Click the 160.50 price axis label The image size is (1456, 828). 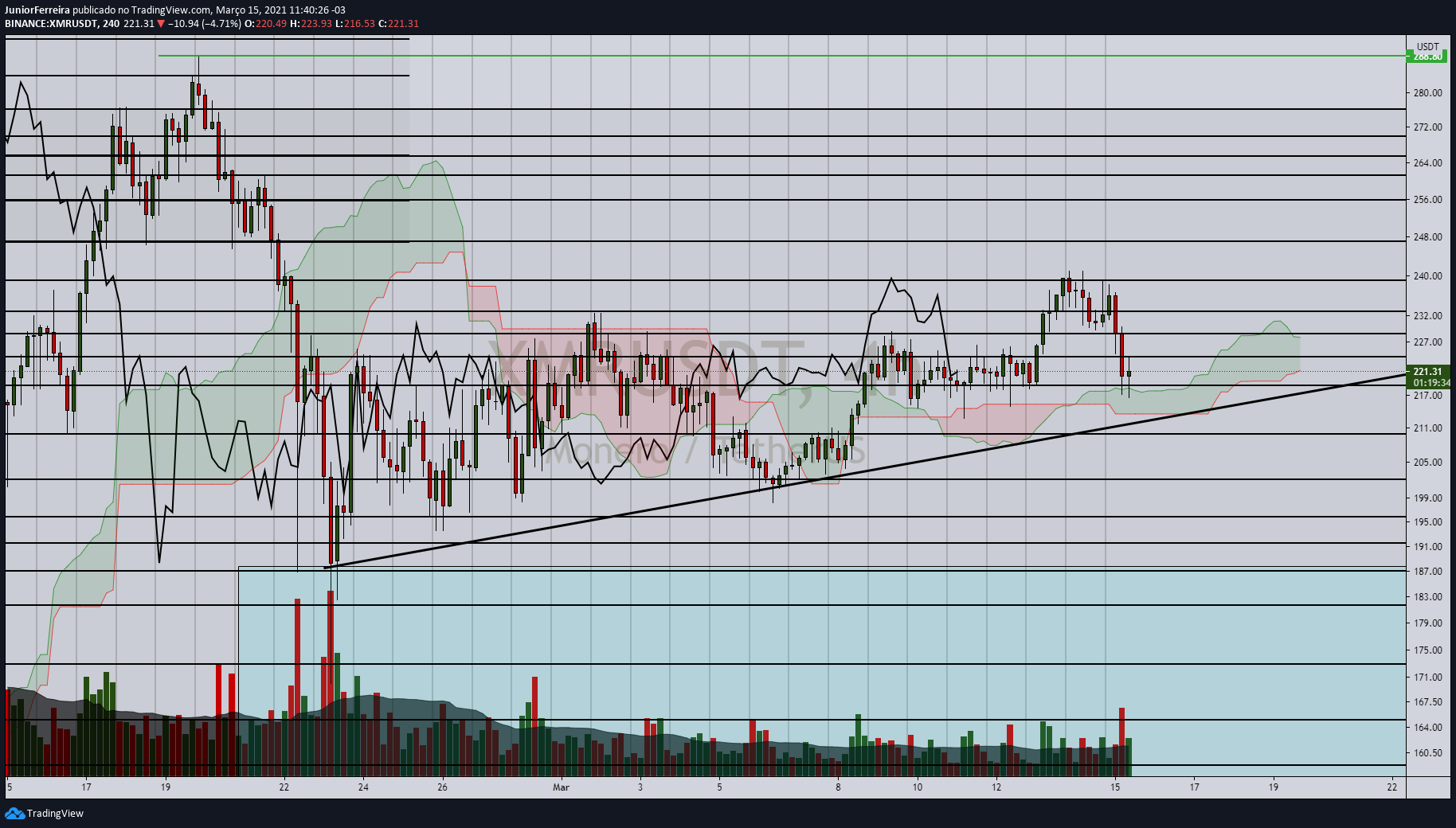[x=1427, y=753]
